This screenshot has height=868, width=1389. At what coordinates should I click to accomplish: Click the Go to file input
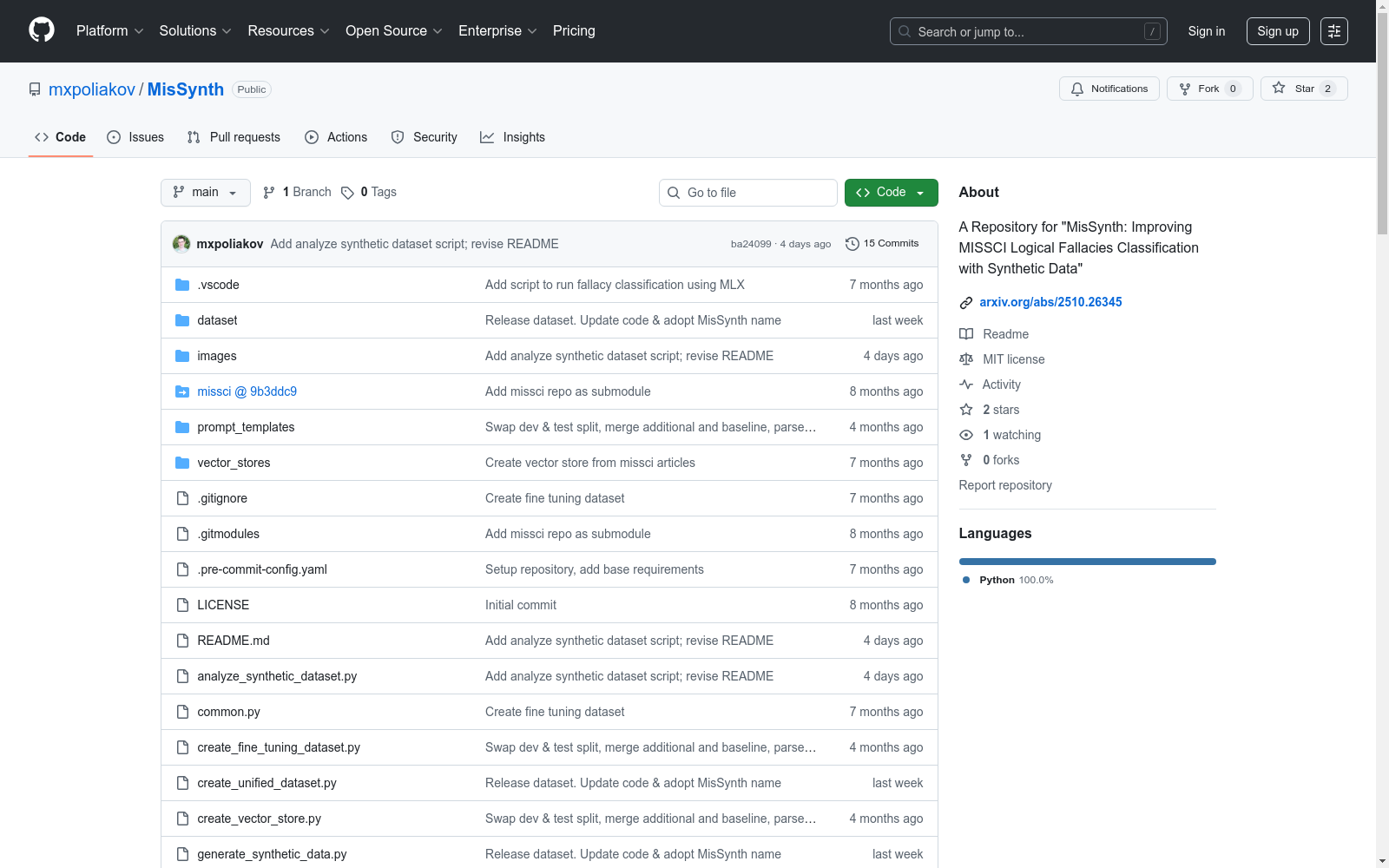[748, 193]
